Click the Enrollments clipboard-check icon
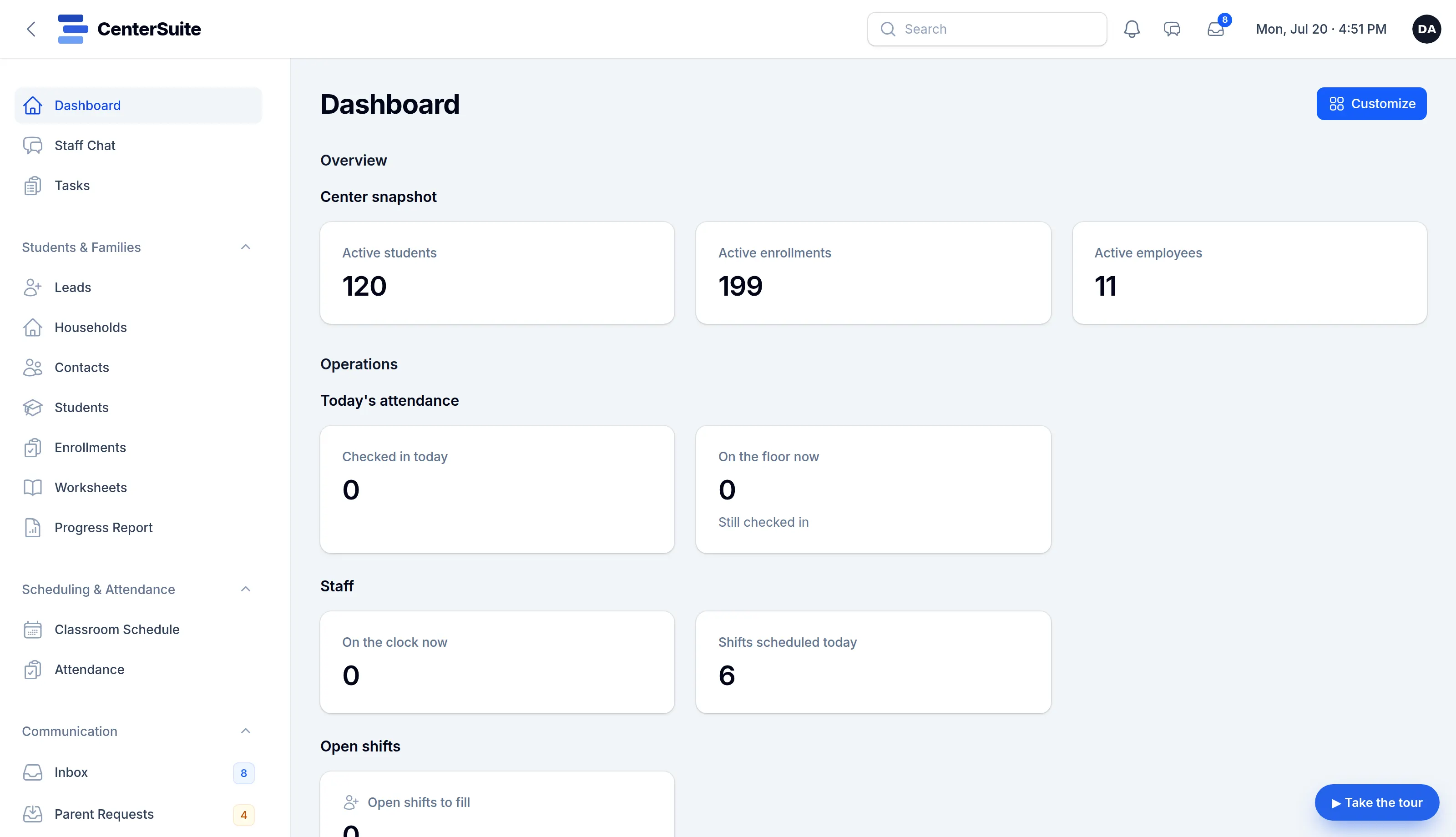The width and height of the screenshot is (1456, 837). tap(33, 448)
